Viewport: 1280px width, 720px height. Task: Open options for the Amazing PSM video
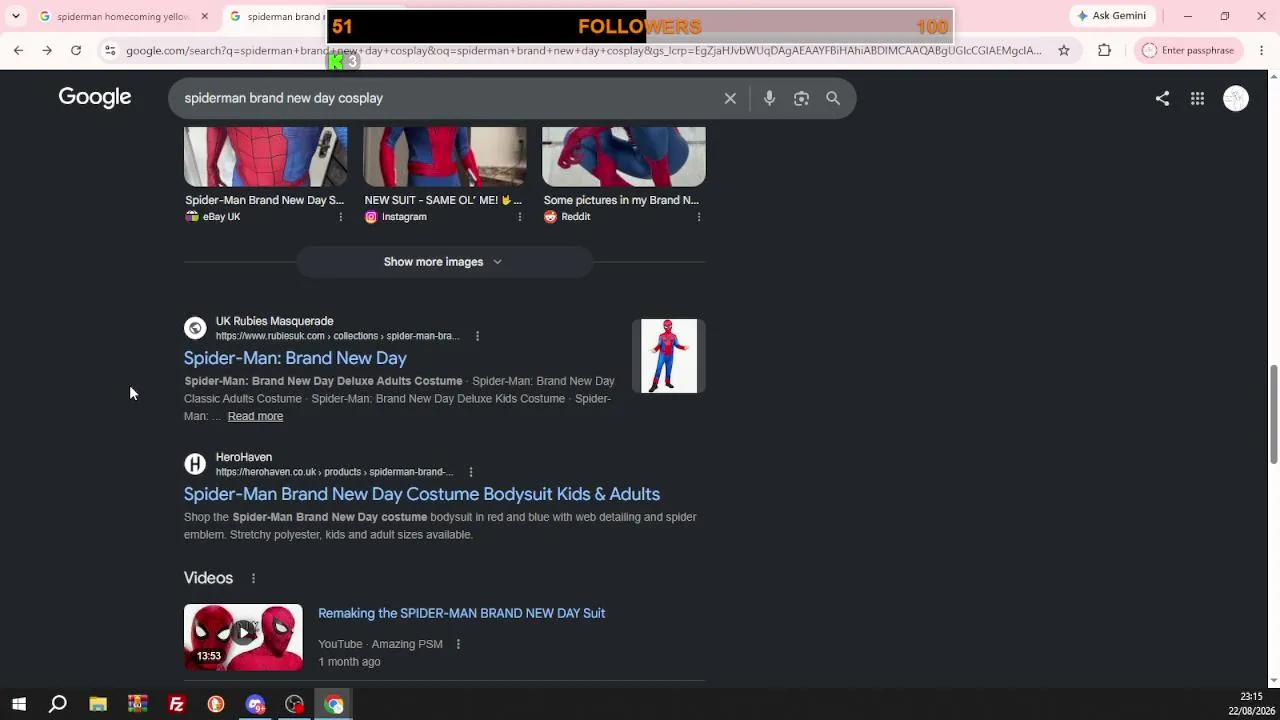(458, 644)
